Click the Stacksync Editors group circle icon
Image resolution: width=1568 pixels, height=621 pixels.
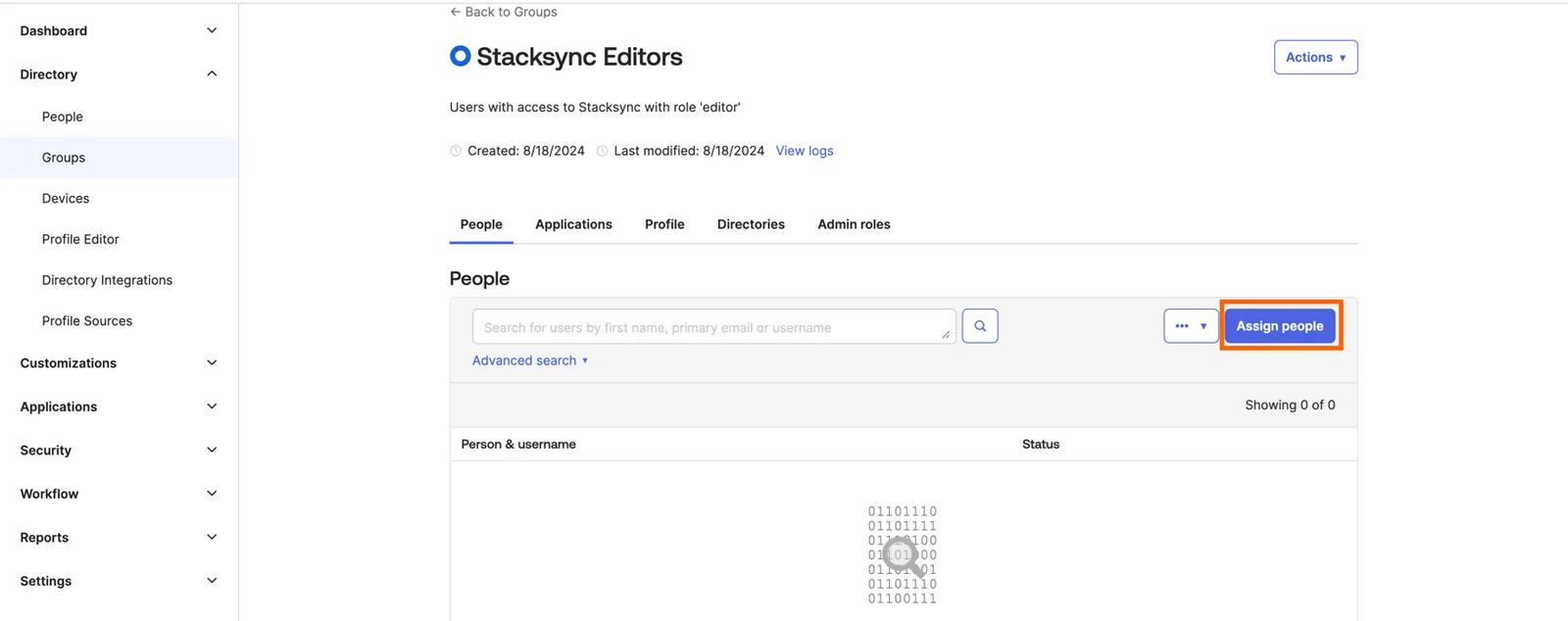tap(460, 56)
